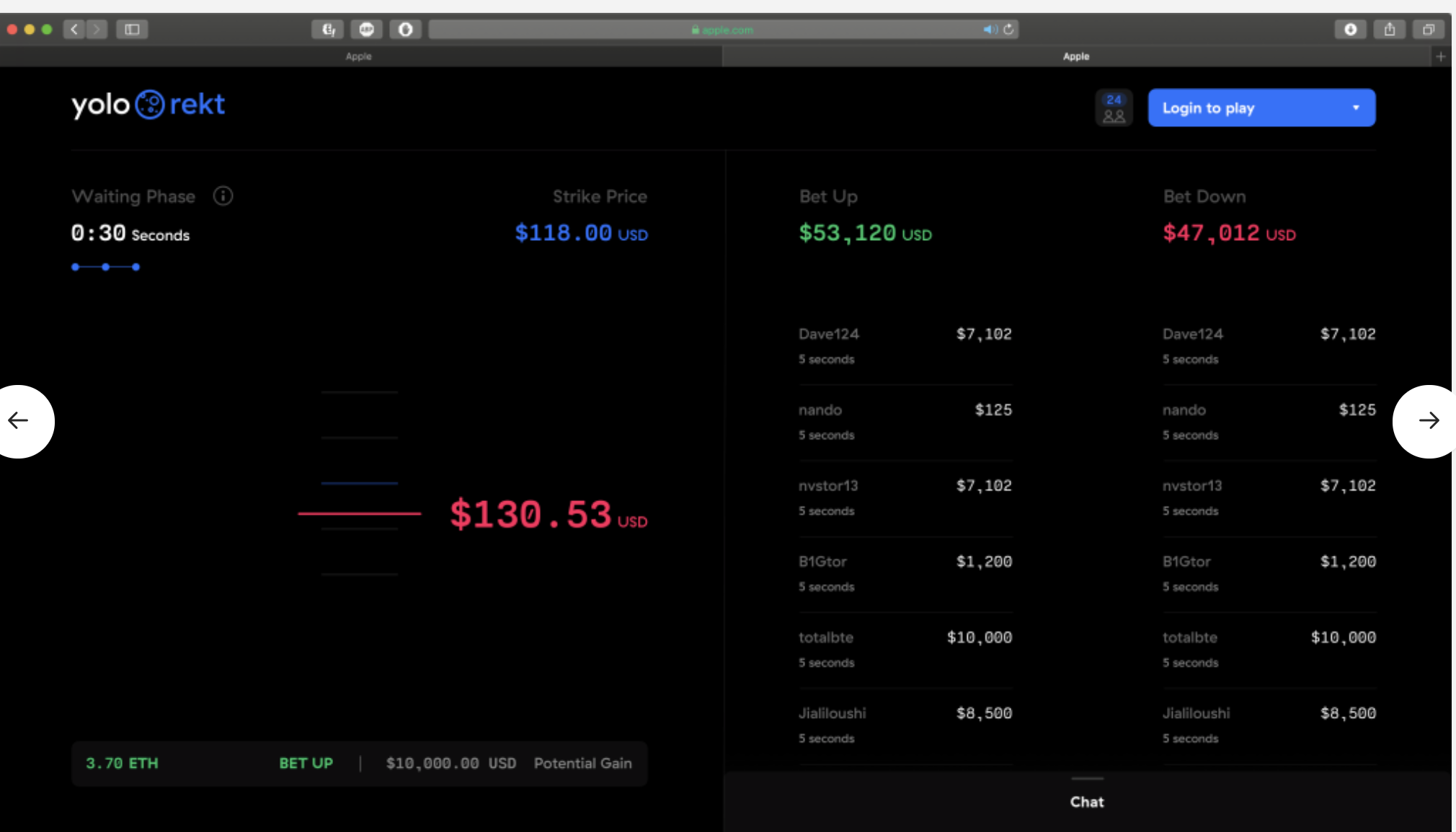Viewport: 1456px width, 832px height.
Task: Click the browser downloads icon
Action: (1350, 30)
